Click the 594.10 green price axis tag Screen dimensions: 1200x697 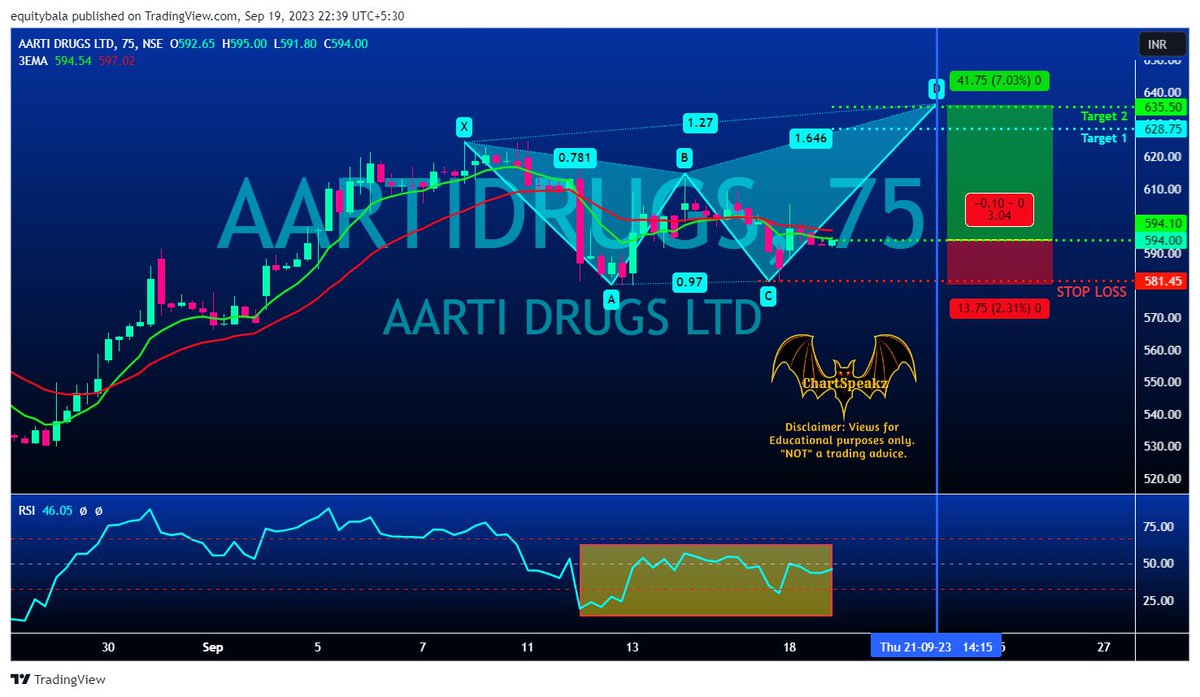[1160, 224]
